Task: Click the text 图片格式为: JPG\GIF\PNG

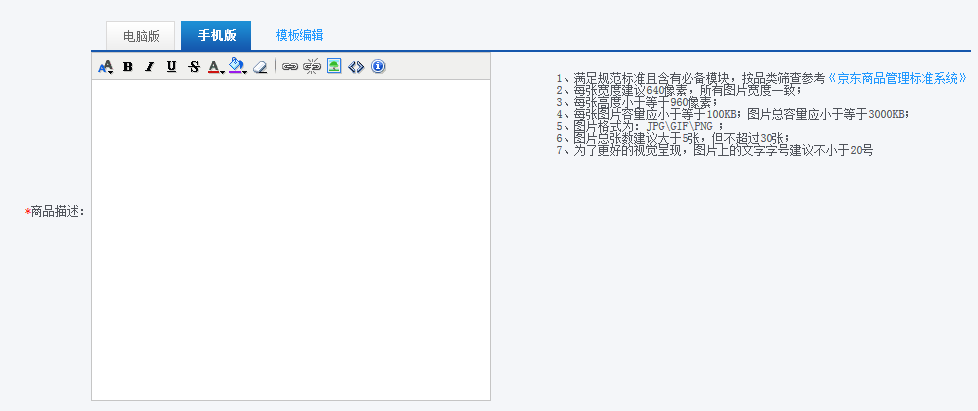Action: point(642,127)
